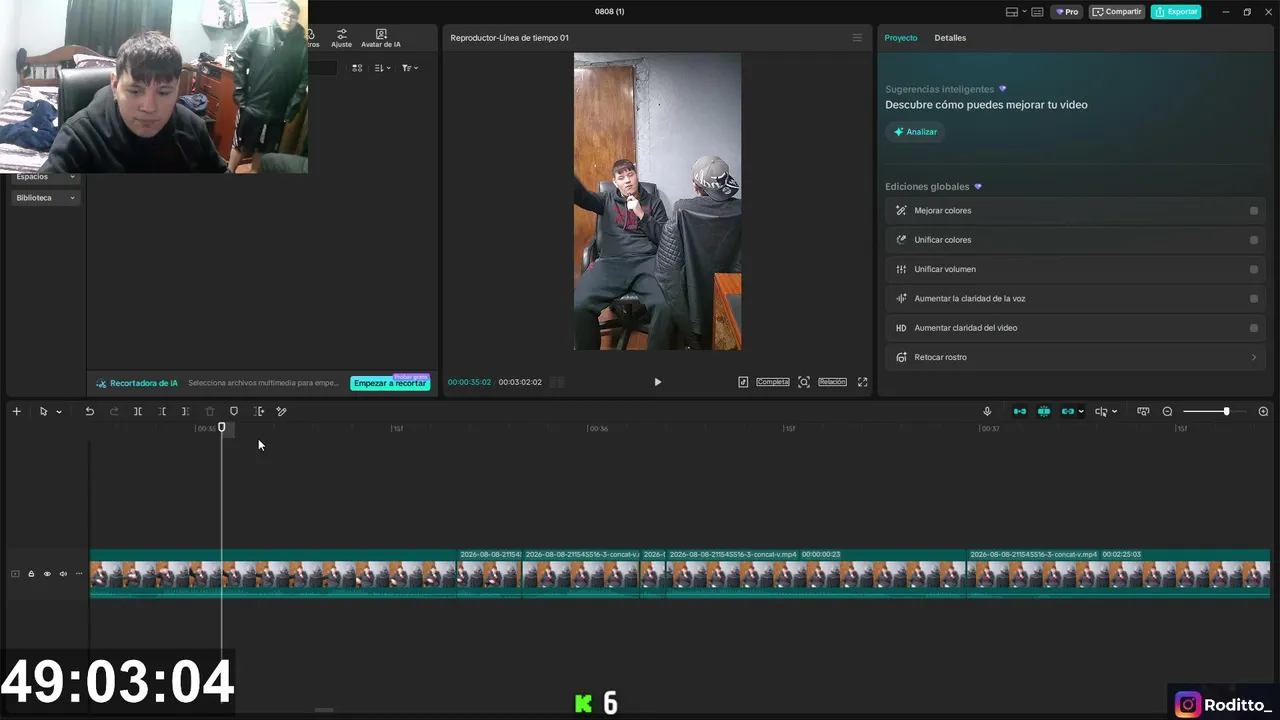Switch to the Proyecto tab
This screenshot has width=1280, height=720.
[900, 38]
